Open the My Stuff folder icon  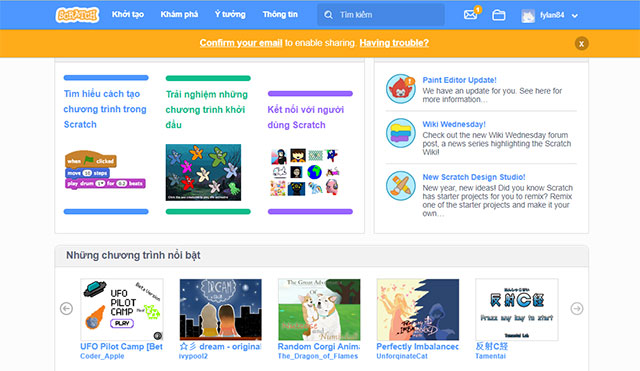point(498,16)
